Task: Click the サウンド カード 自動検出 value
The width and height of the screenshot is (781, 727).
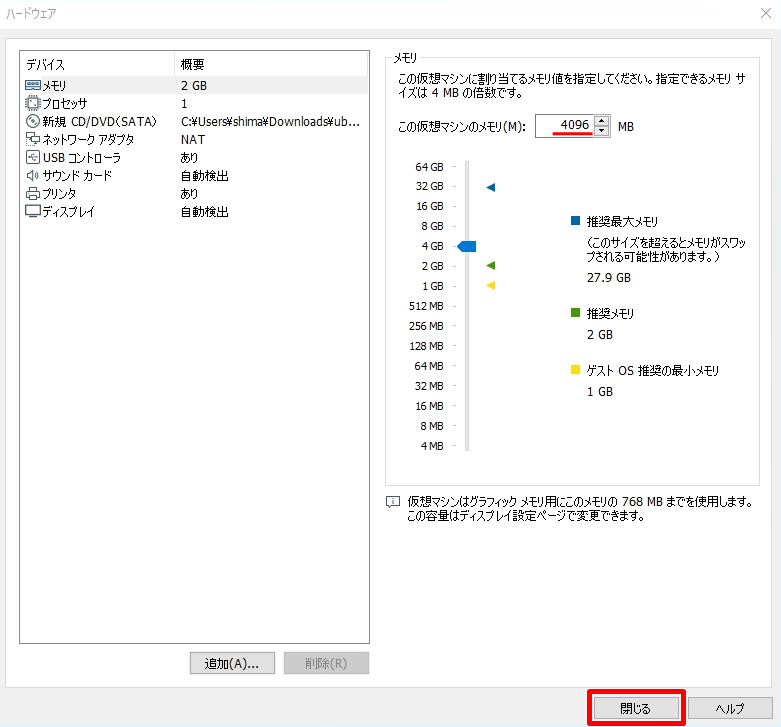Action: point(204,176)
